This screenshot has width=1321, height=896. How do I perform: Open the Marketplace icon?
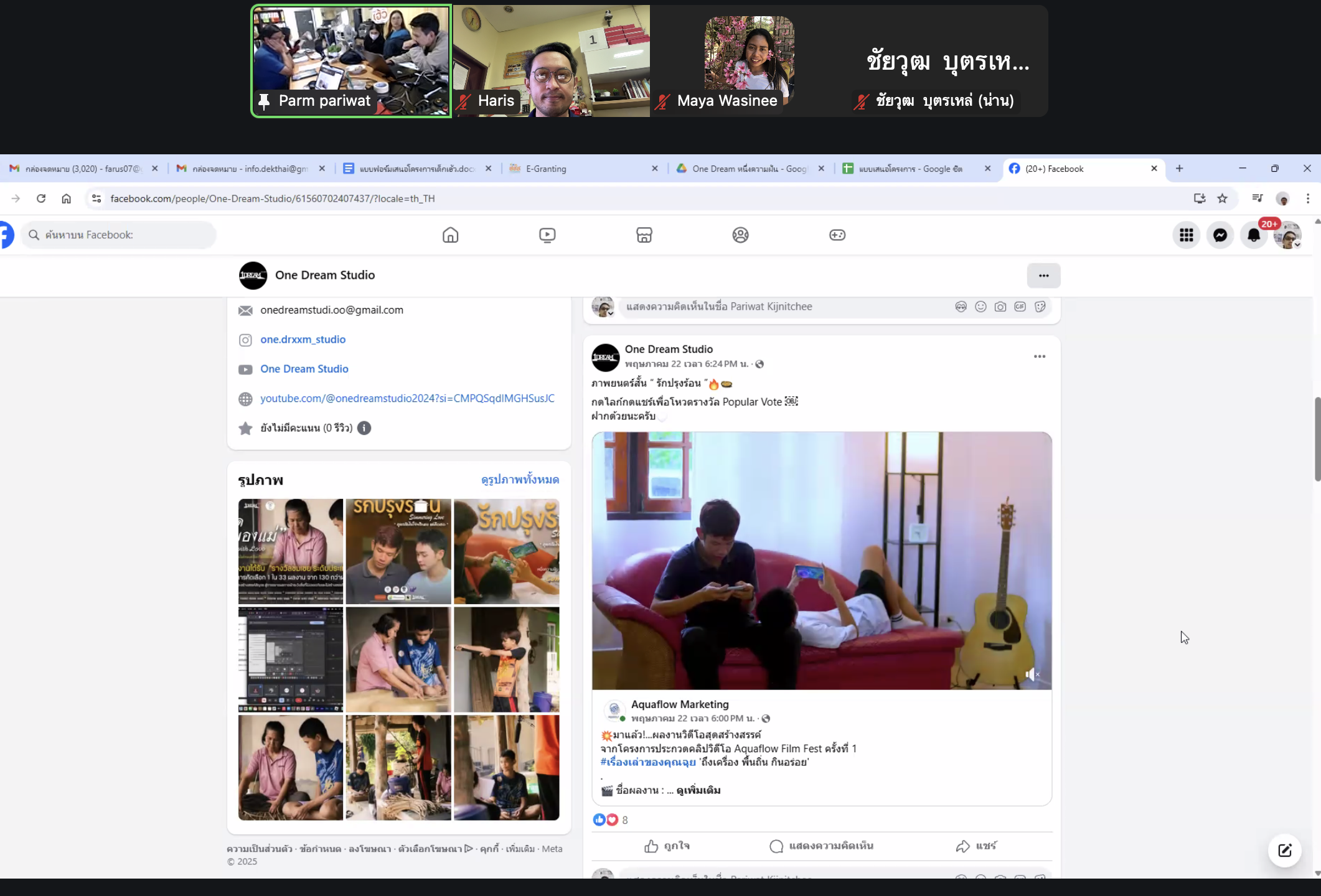pos(644,235)
